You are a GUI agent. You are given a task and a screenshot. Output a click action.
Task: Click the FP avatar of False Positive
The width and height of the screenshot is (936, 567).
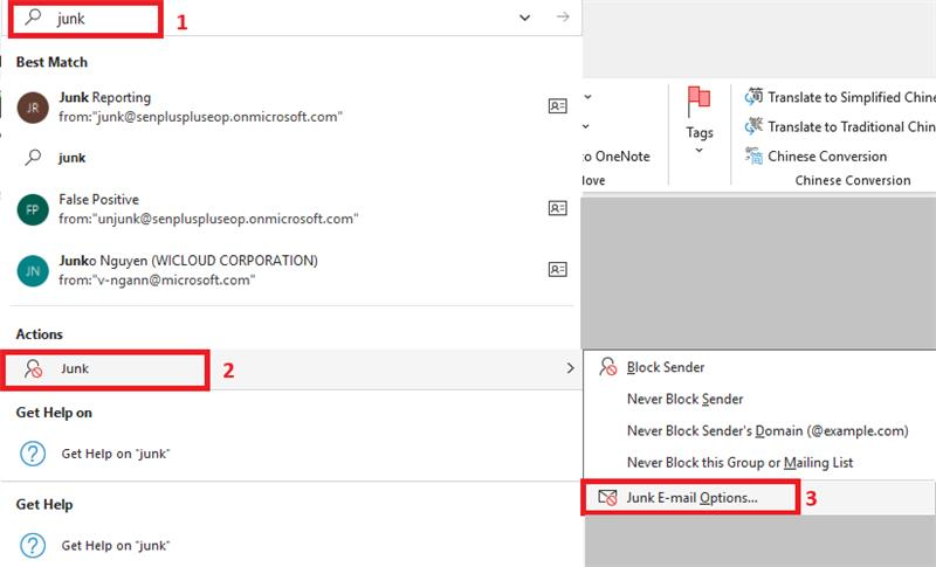tap(32, 209)
